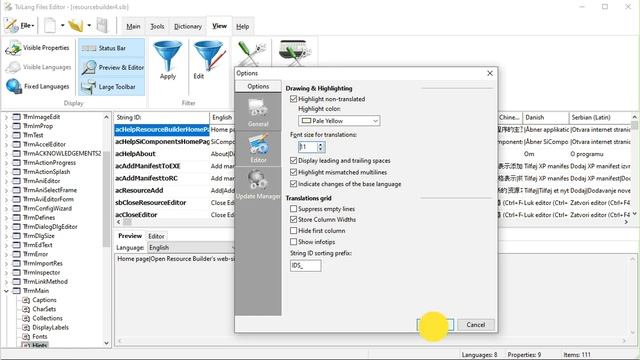Expand the TfrmLinkMethod tree node

click(x=6, y=282)
